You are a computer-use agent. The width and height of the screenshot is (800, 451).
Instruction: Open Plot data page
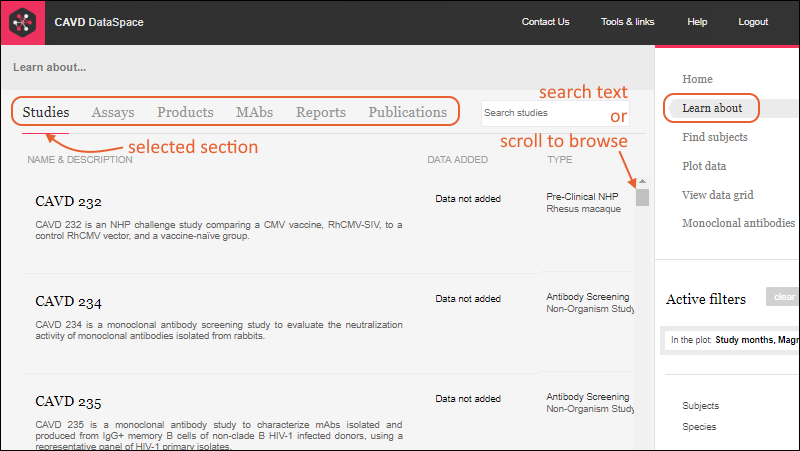pyautogui.click(x=704, y=166)
